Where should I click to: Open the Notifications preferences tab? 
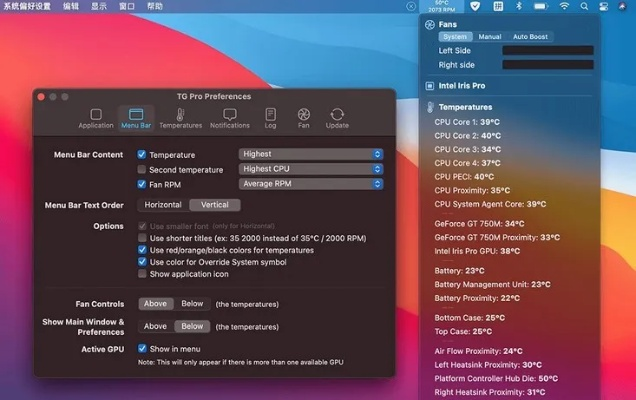pyautogui.click(x=230, y=118)
